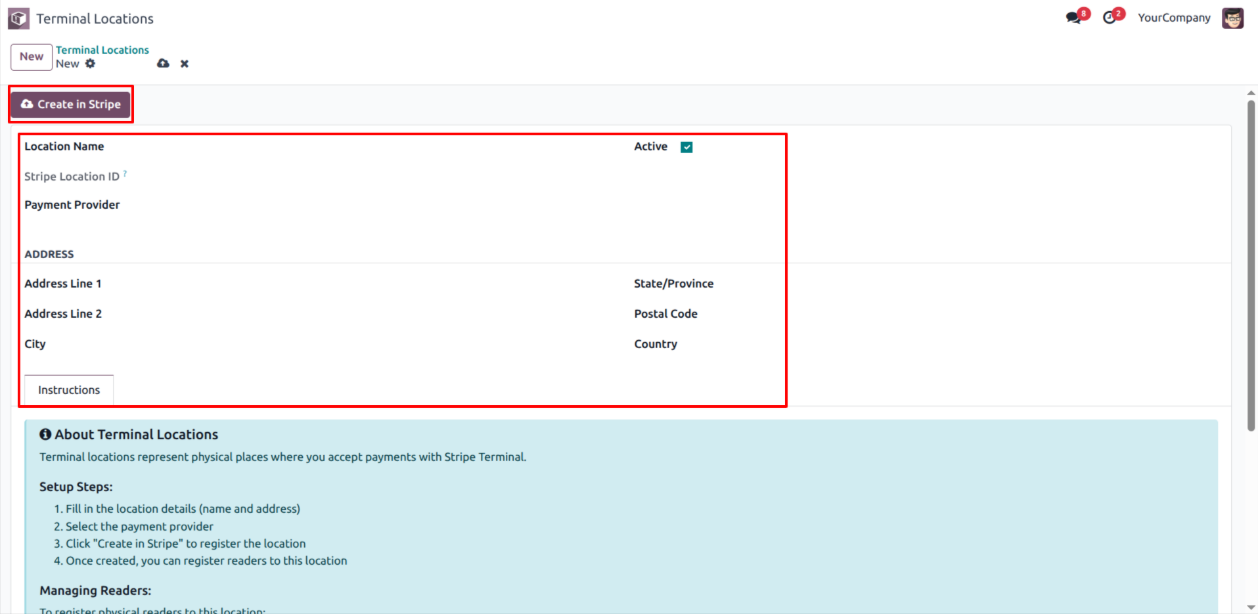Open the user avatar menu

click(1232, 18)
